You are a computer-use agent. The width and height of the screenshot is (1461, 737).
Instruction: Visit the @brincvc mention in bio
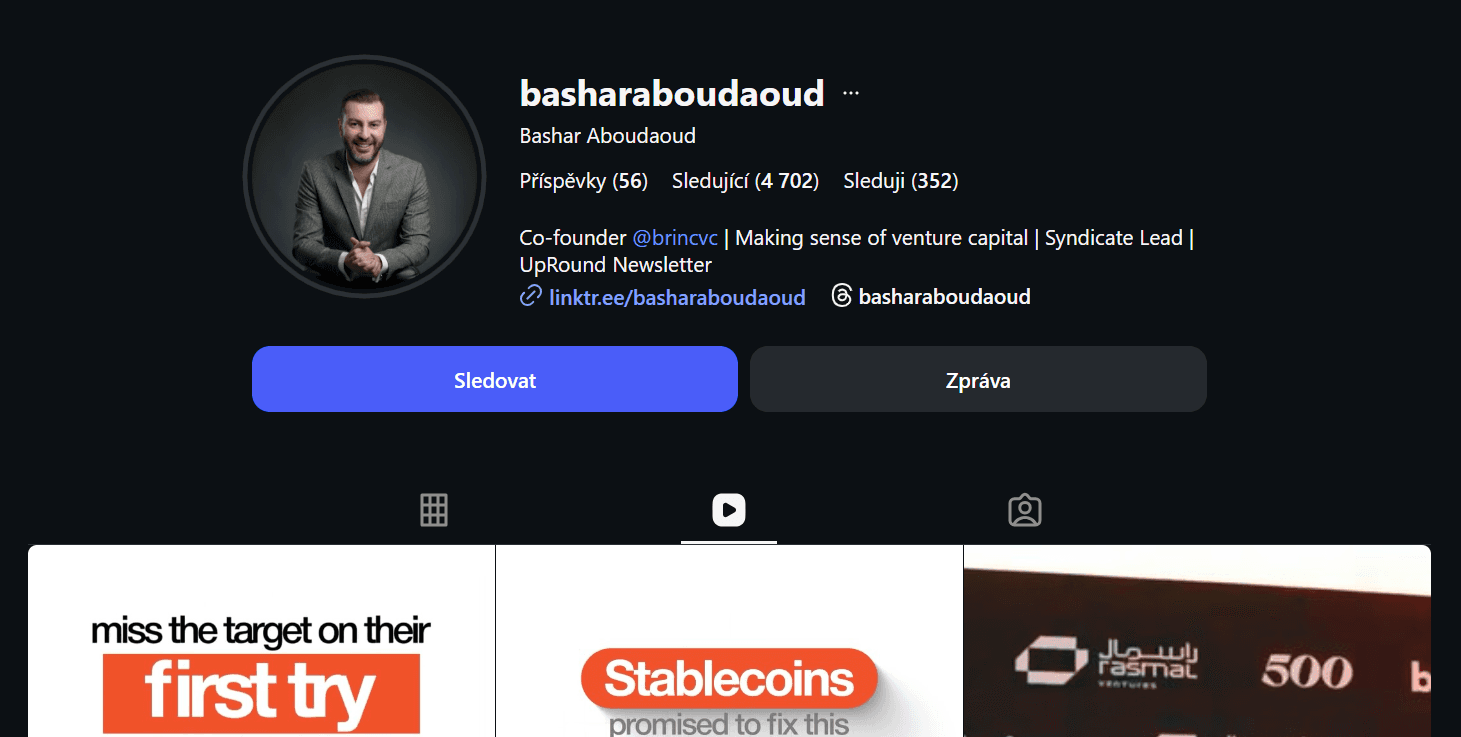675,238
